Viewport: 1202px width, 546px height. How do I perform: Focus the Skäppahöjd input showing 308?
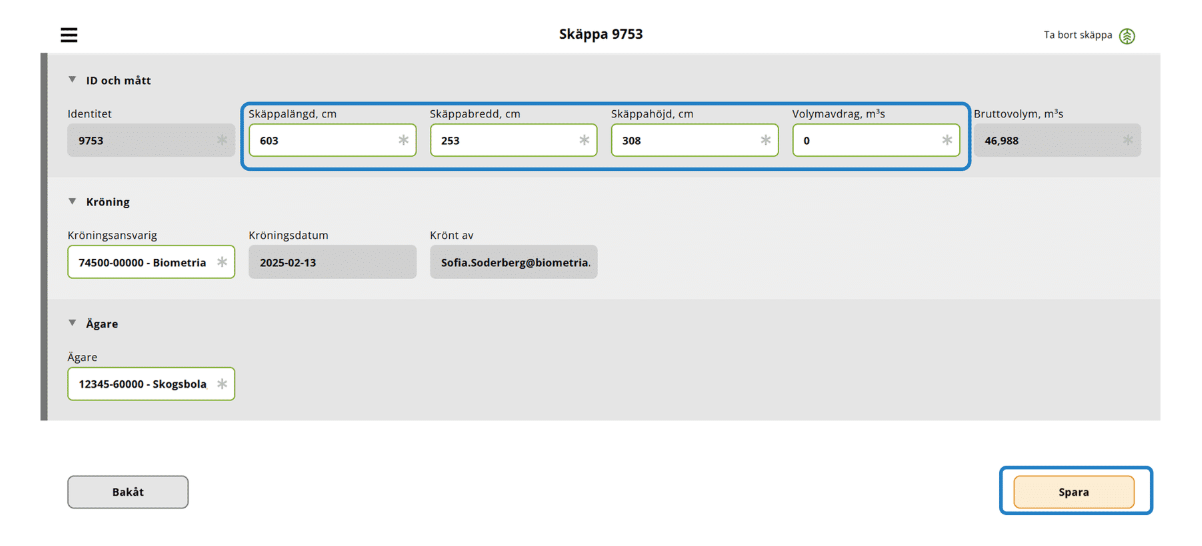coord(683,141)
